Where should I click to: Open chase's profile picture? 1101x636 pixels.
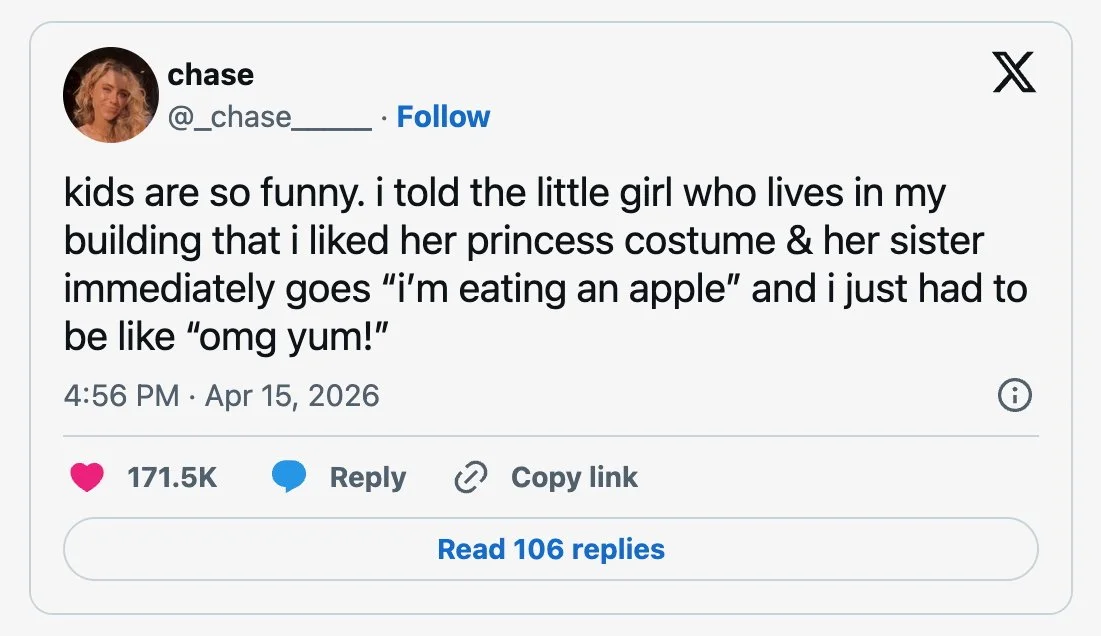point(110,95)
